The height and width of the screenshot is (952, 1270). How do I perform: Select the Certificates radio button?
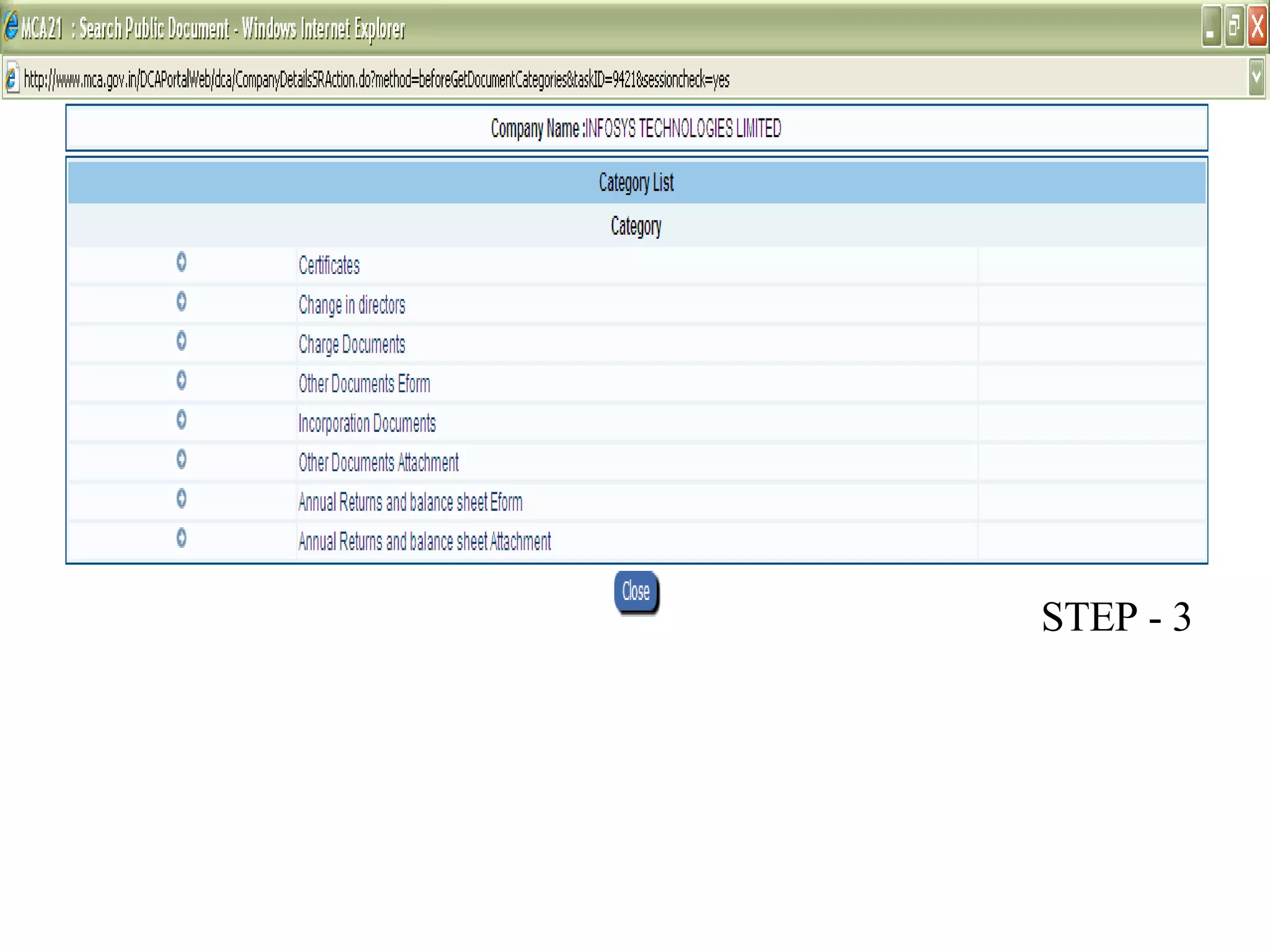click(x=181, y=262)
